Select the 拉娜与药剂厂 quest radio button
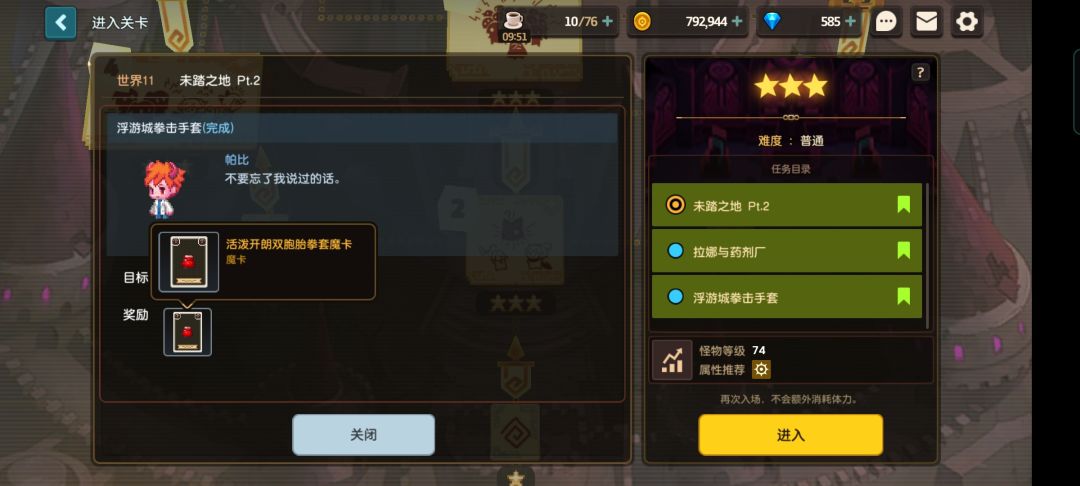Viewport: 1080px width, 486px height. click(676, 251)
